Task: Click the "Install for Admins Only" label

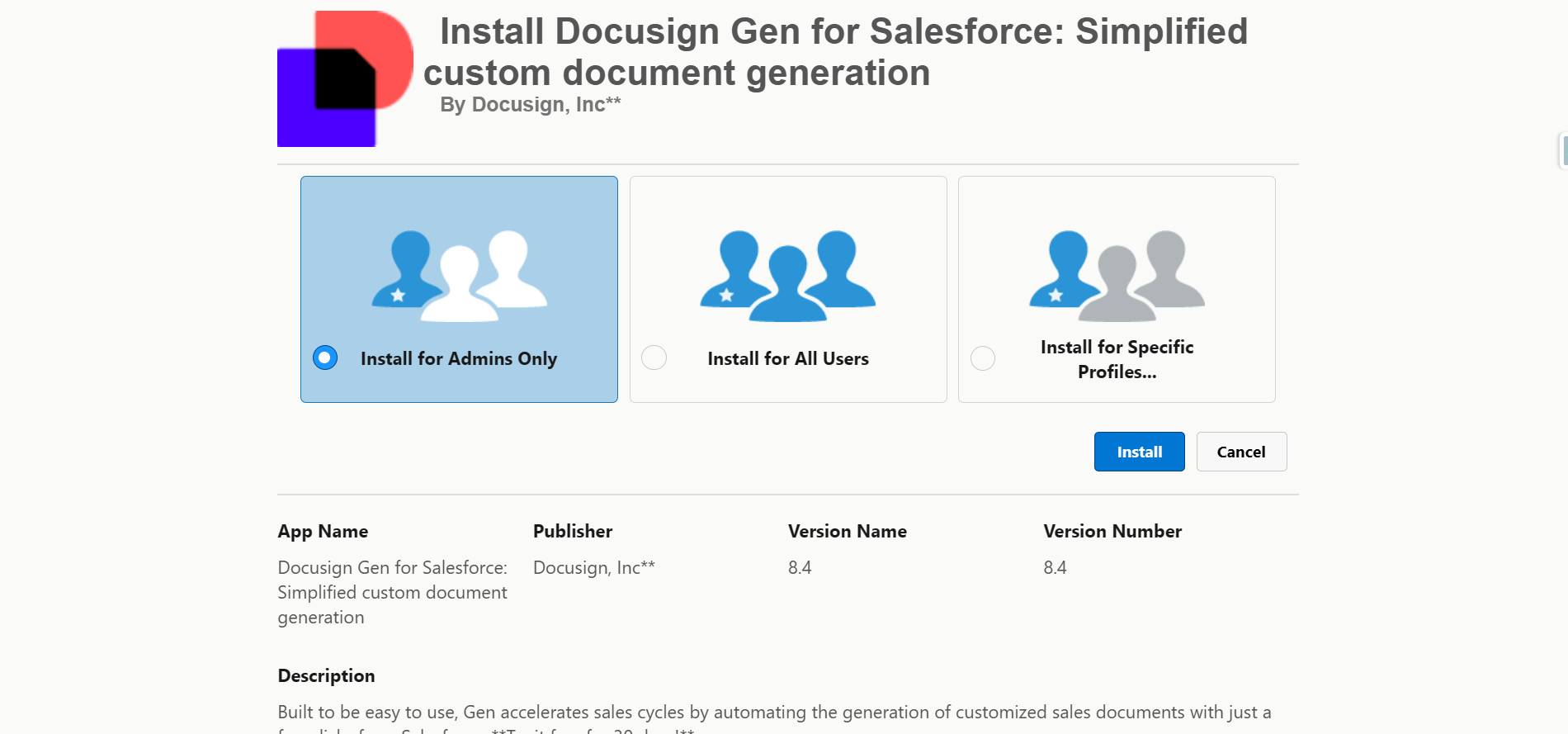Action: [459, 358]
